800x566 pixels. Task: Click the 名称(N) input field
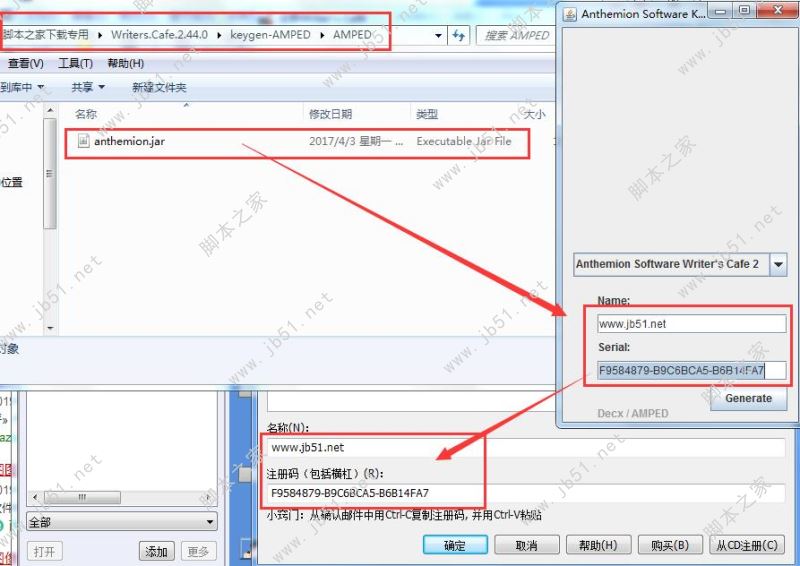[x=526, y=448]
